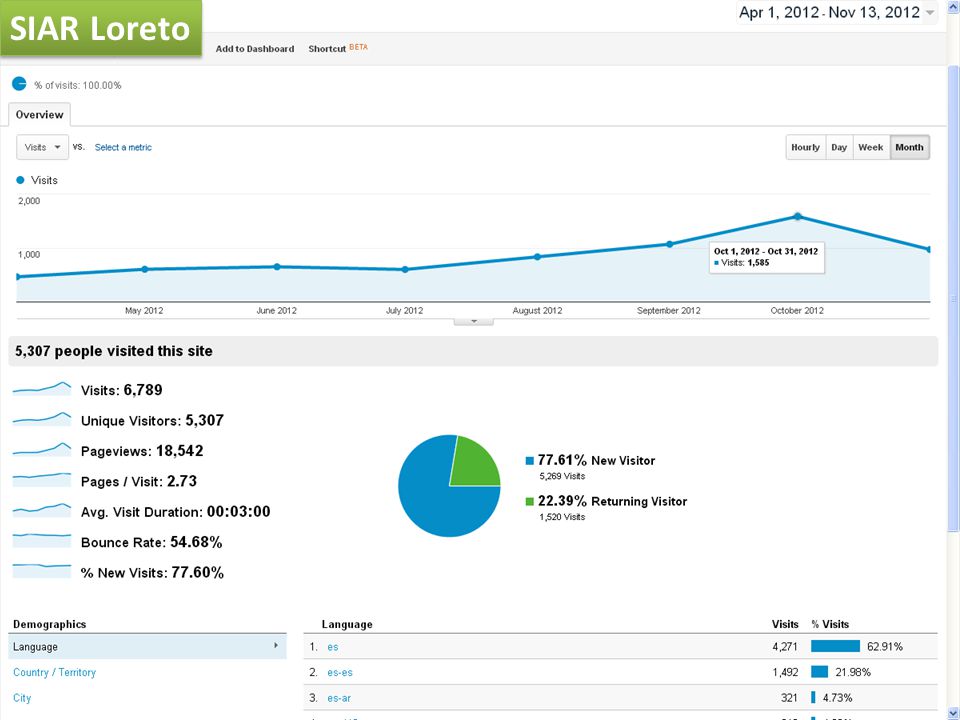The width and height of the screenshot is (960, 720).
Task: Click the July 2012 data point on chart
Action: pyautogui.click(x=405, y=269)
